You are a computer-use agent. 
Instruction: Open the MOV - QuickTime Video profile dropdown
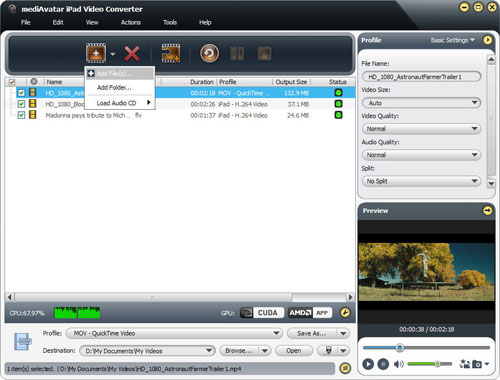coord(174,333)
